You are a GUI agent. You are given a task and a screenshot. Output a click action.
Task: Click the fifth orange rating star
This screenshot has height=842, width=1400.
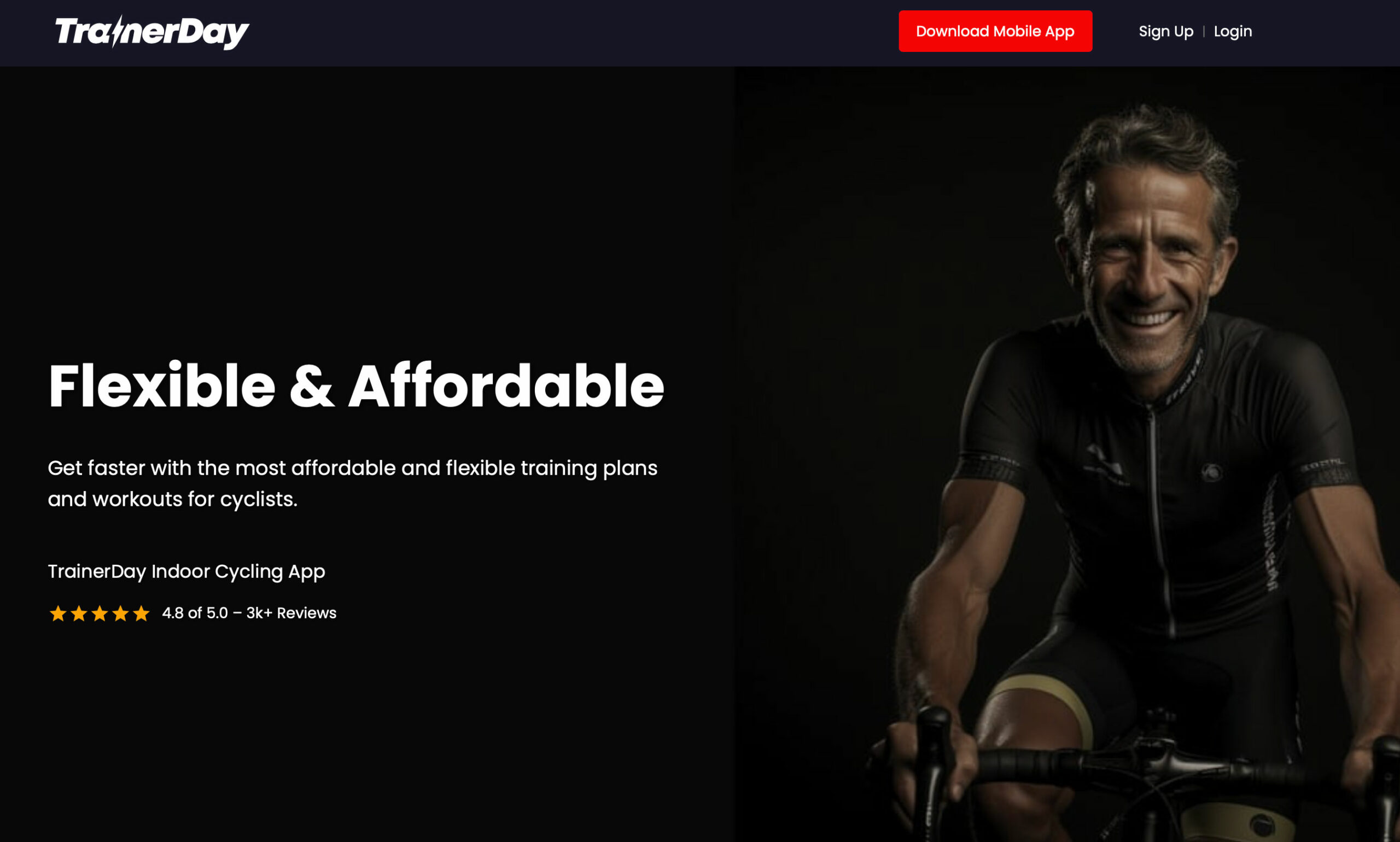point(141,613)
